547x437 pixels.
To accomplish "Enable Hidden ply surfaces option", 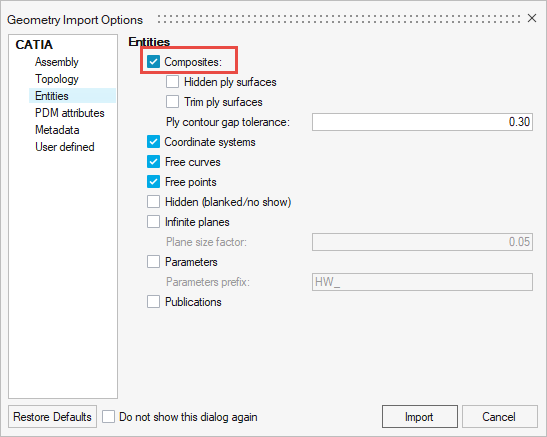I will coord(172,82).
